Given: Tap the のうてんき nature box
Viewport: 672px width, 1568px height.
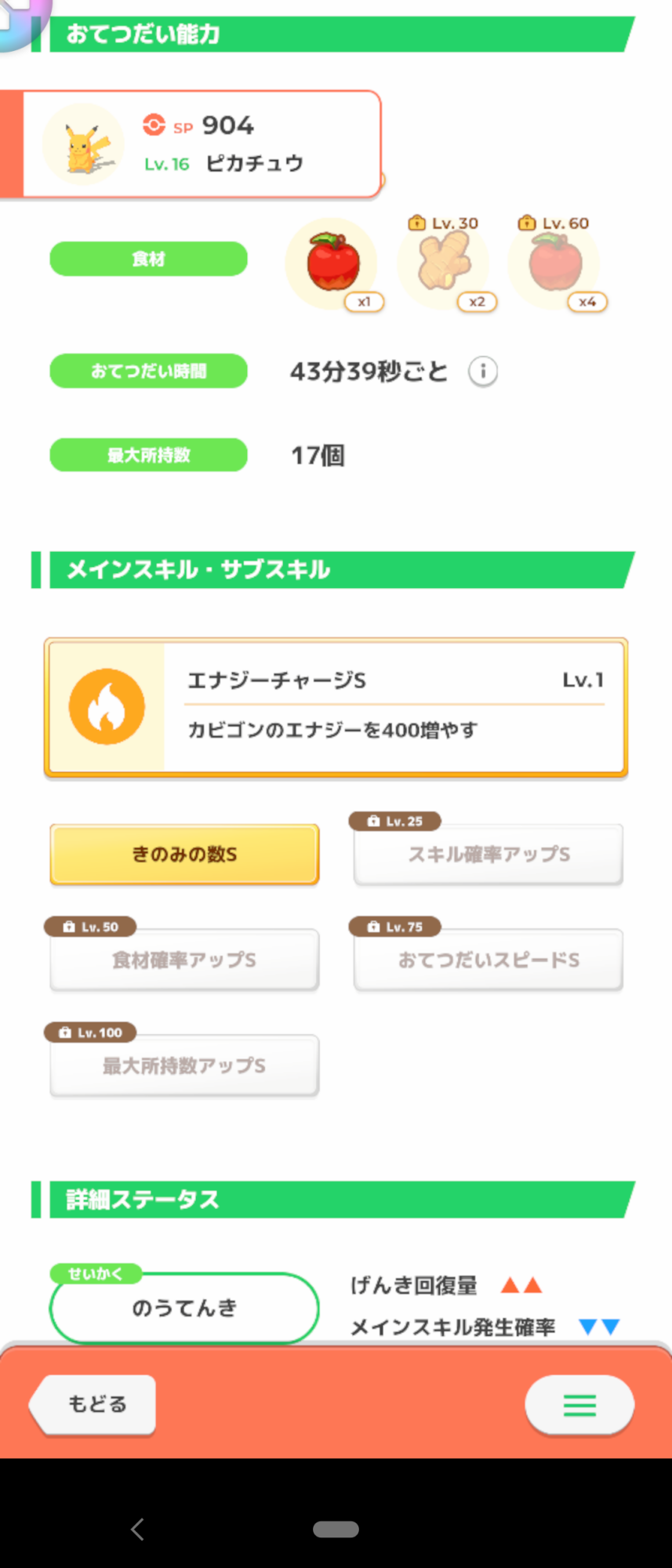Looking at the screenshot, I should click(x=184, y=1308).
